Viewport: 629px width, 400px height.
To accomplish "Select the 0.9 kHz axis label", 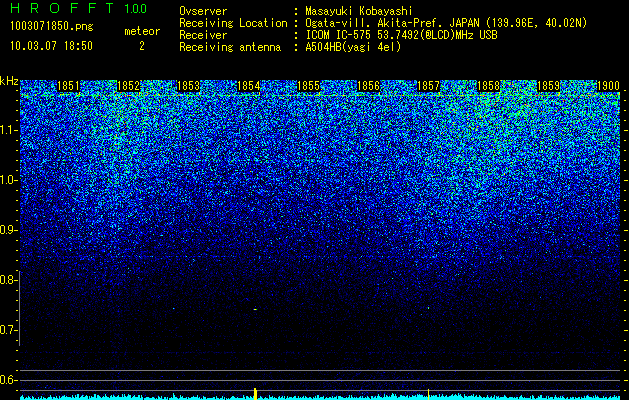I will point(8,230).
